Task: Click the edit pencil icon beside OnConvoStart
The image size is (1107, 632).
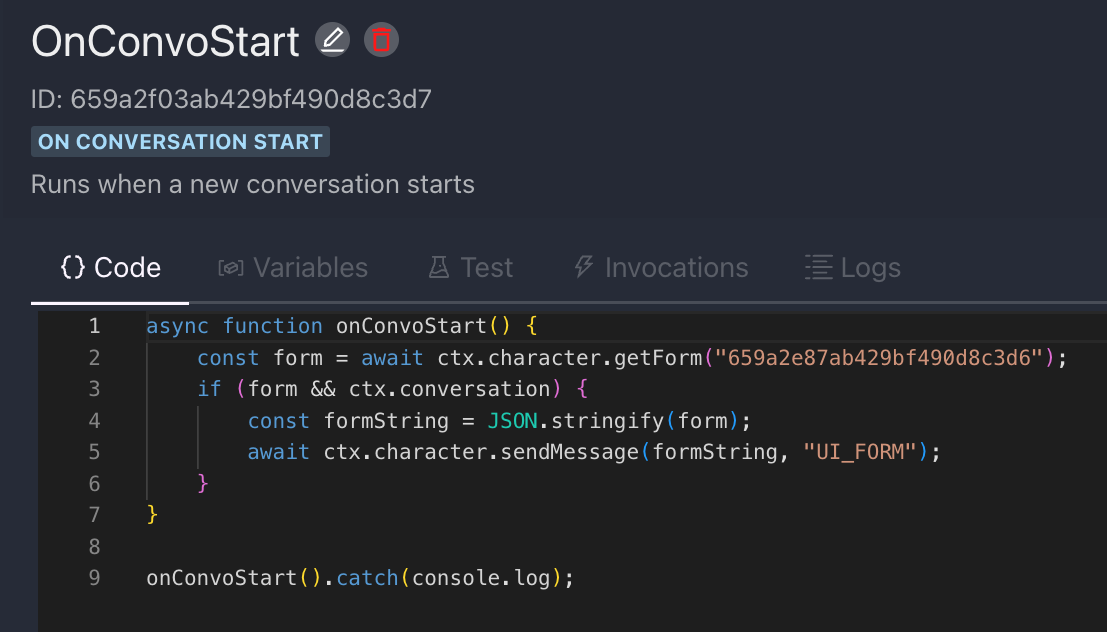Action: 332,40
